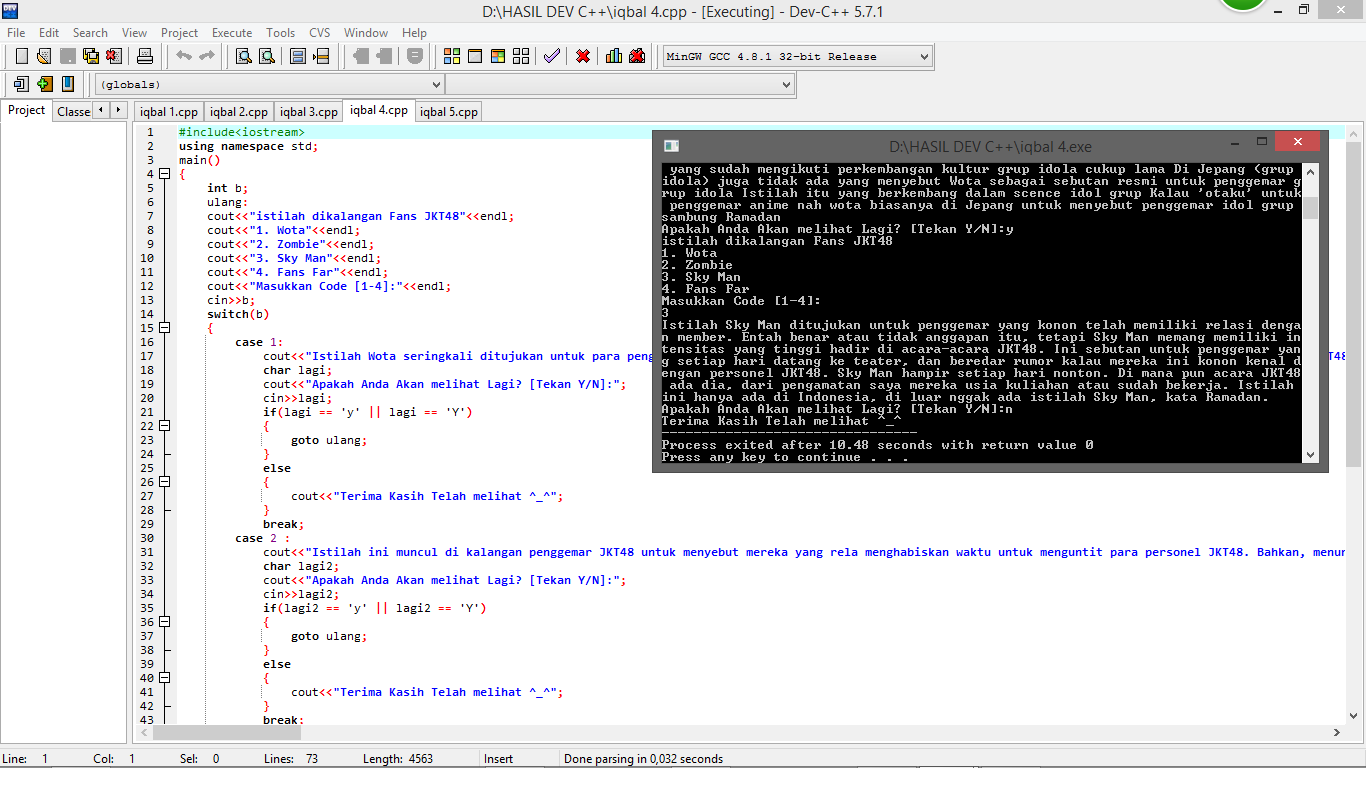Save the current file via toolbar icon

click(68, 56)
